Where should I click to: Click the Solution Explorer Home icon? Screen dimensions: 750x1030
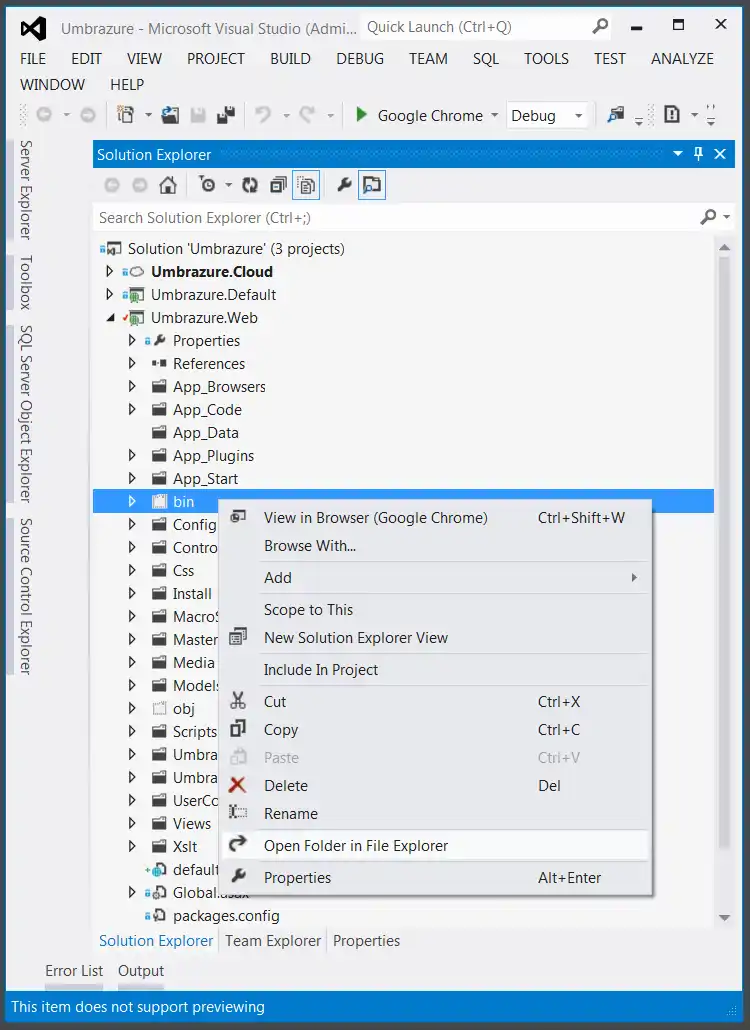tap(168, 185)
